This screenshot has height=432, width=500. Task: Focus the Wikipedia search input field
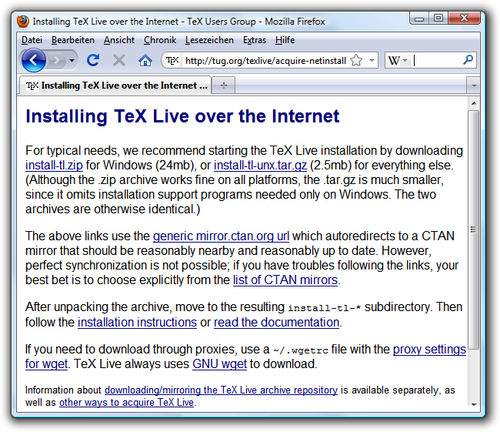click(436, 60)
